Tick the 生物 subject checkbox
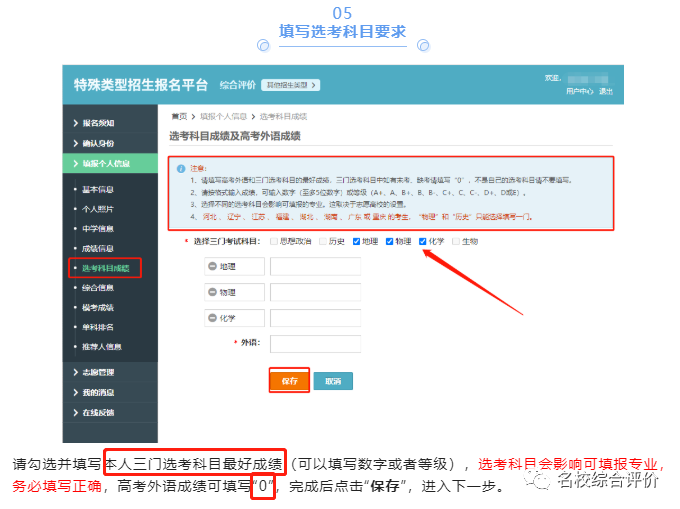 (x=456, y=241)
